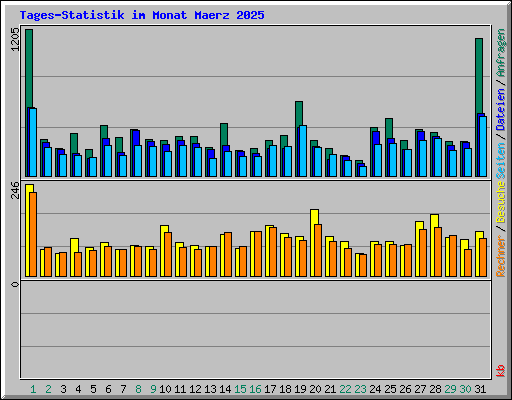This screenshot has width=512, height=400.
Task: Click the 1205 axis value
Action: (15, 39)
